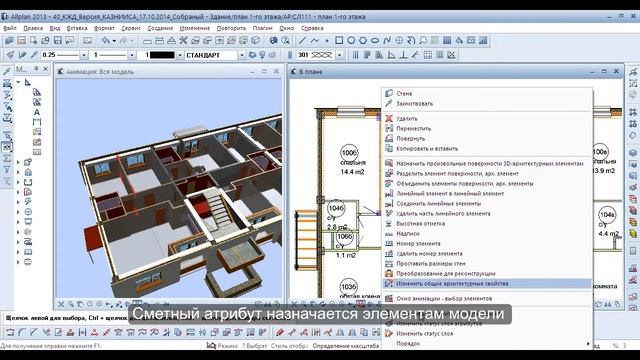Click red pencil icon in bottom toolbar
The image size is (640, 360).
coord(280,333)
